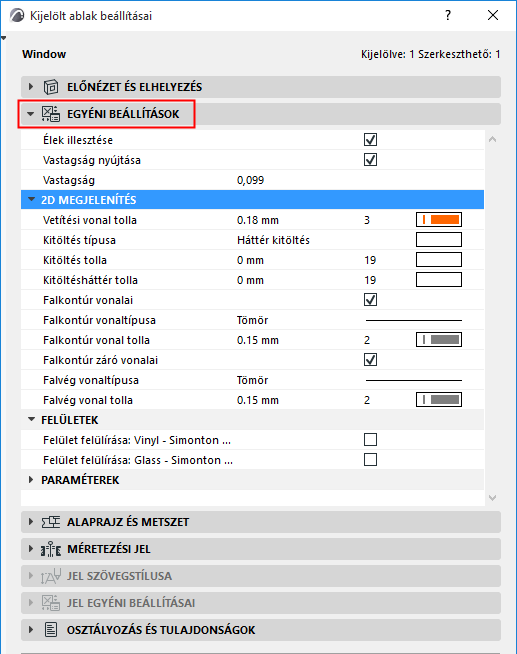Click the parameter list scroll down arrow
Screen dimensions: 517x654
click(x=492, y=498)
